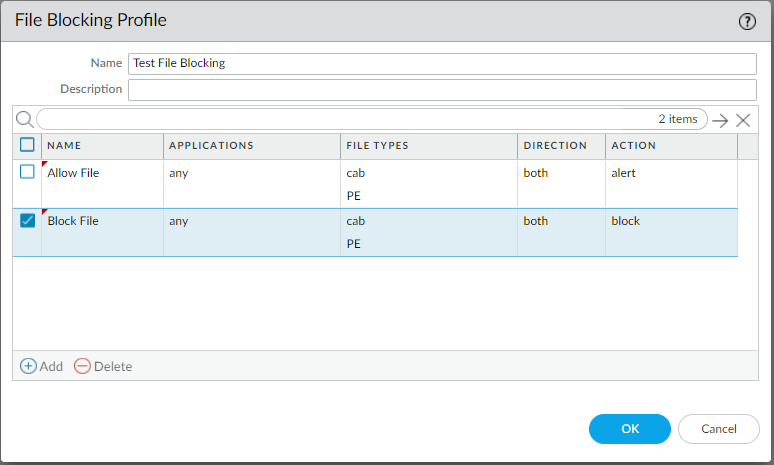This screenshot has width=774, height=465.
Task: Click the Applications column header
Action: 250,146
